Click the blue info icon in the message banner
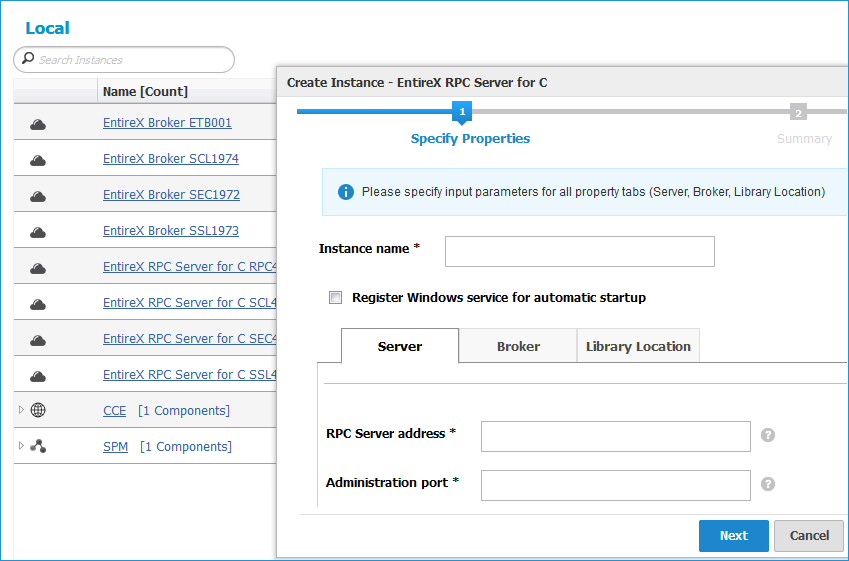Image resolution: width=849 pixels, height=561 pixels. click(x=345, y=192)
